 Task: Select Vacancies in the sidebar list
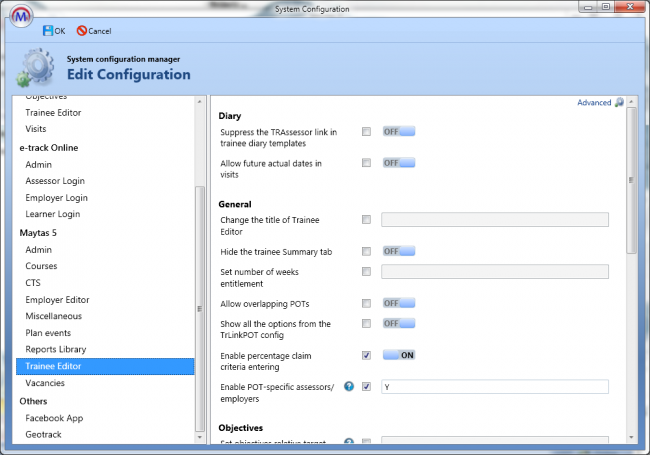(47, 383)
